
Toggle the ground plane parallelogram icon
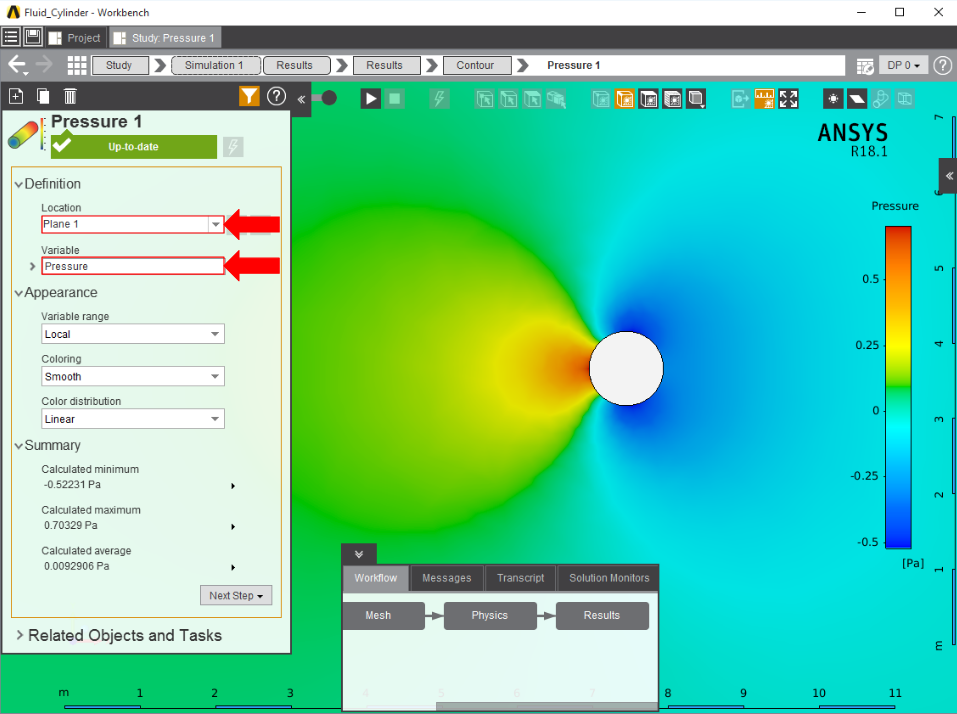click(x=857, y=99)
